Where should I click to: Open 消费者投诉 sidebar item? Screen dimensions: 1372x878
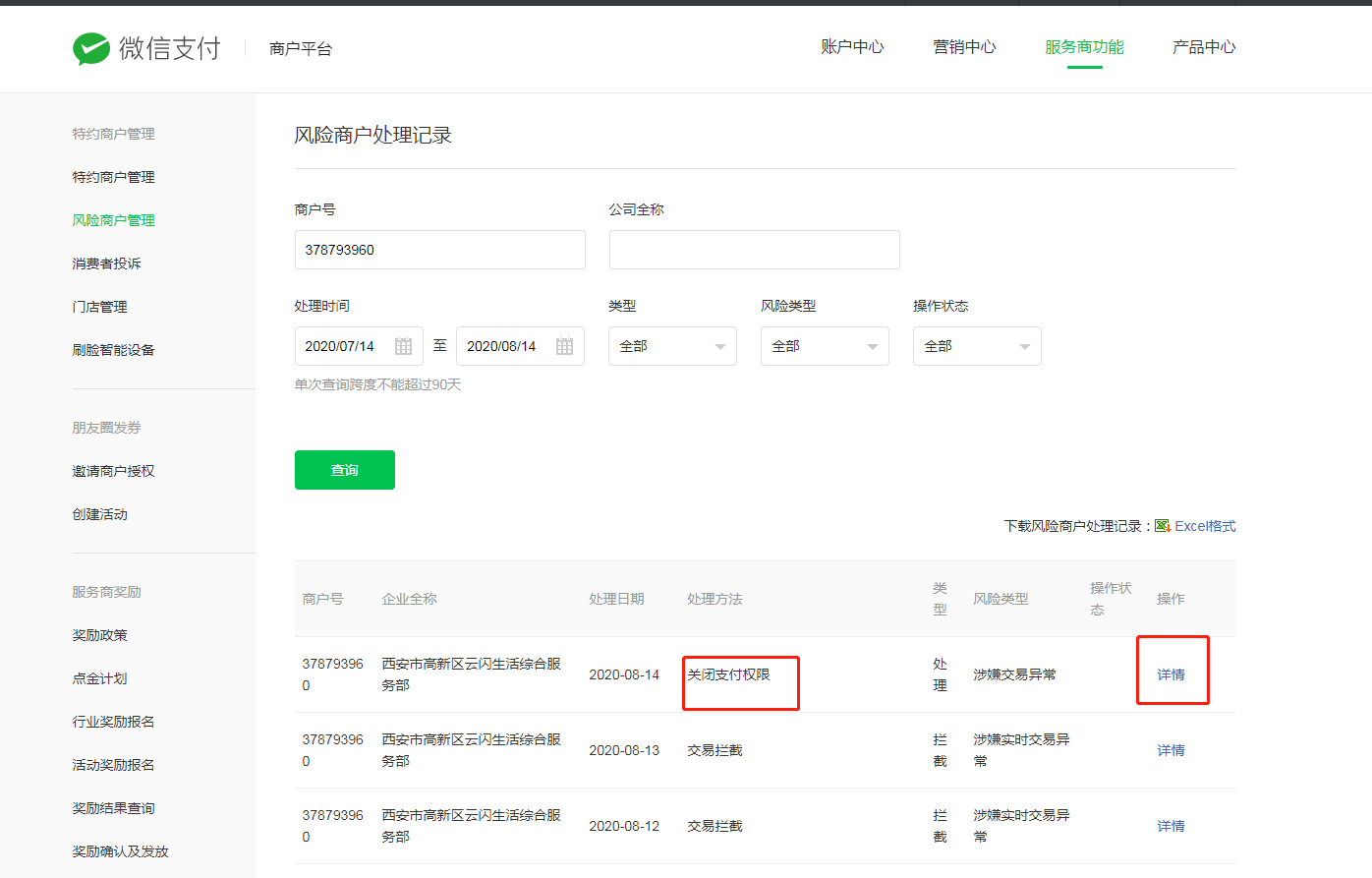coord(106,263)
